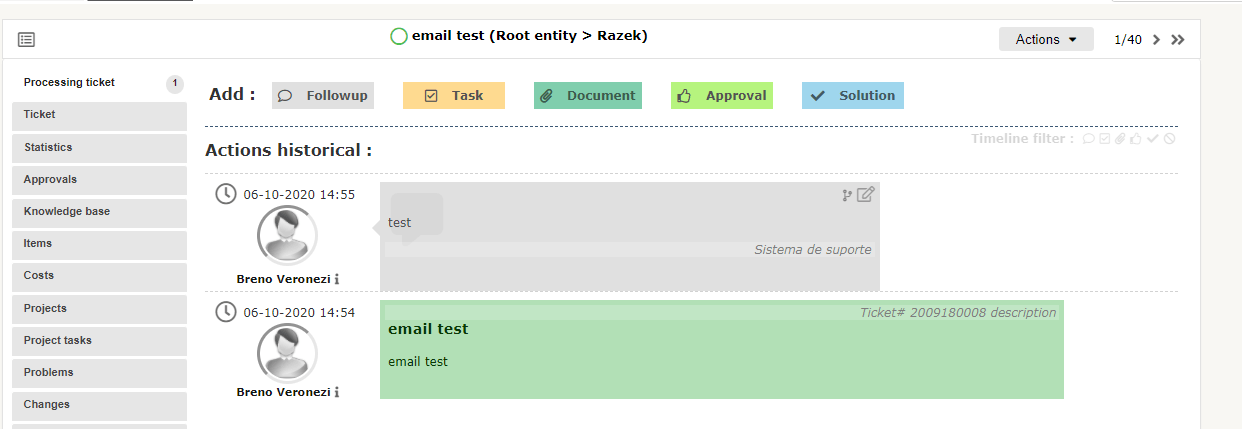
Task: Click the edit pencil icon on the followup
Action: (866, 194)
